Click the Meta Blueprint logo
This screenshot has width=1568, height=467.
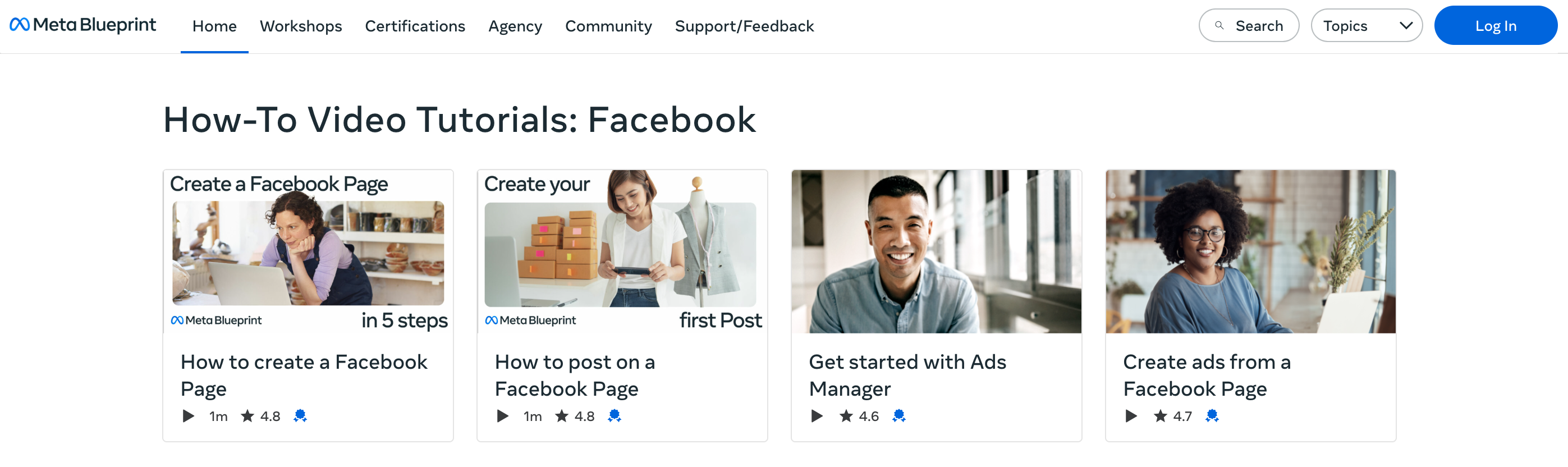(x=83, y=25)
